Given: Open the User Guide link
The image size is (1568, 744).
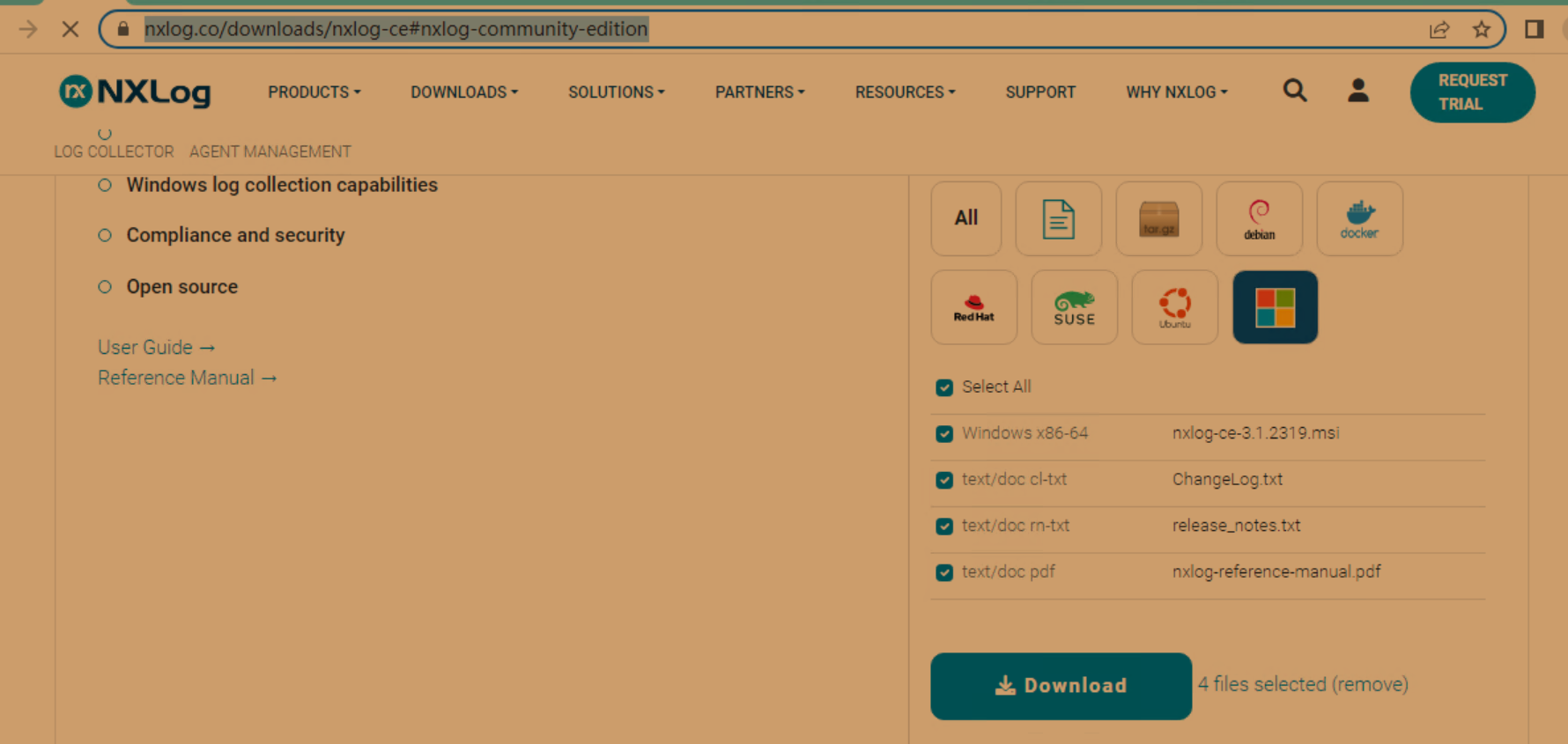Looking at the screenshot, I should 156,348.
